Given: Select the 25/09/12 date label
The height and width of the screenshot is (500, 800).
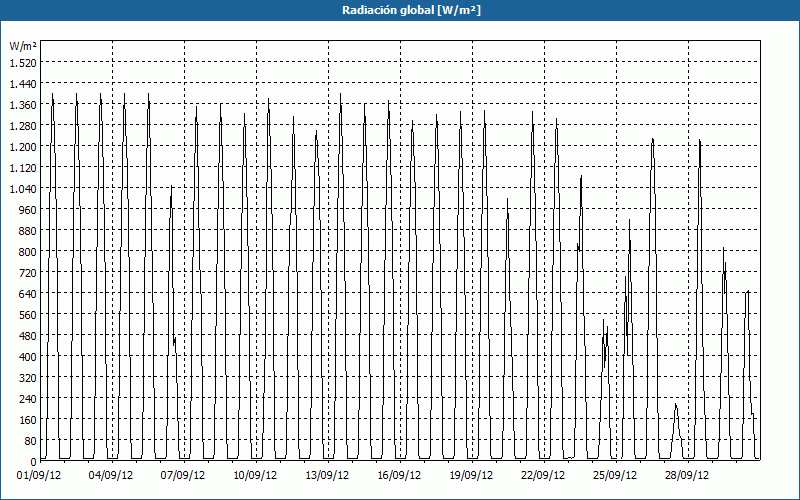Looking at the screenshot, I should [615, 475].
